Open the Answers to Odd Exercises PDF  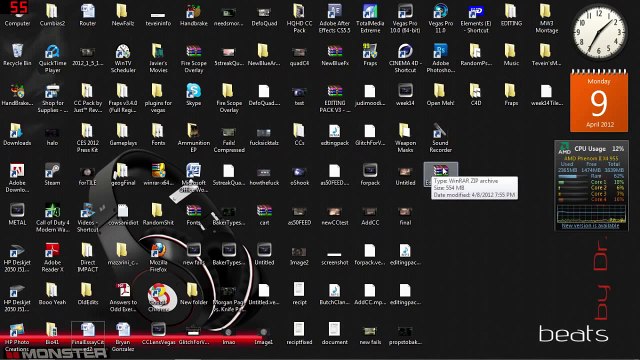123,298
